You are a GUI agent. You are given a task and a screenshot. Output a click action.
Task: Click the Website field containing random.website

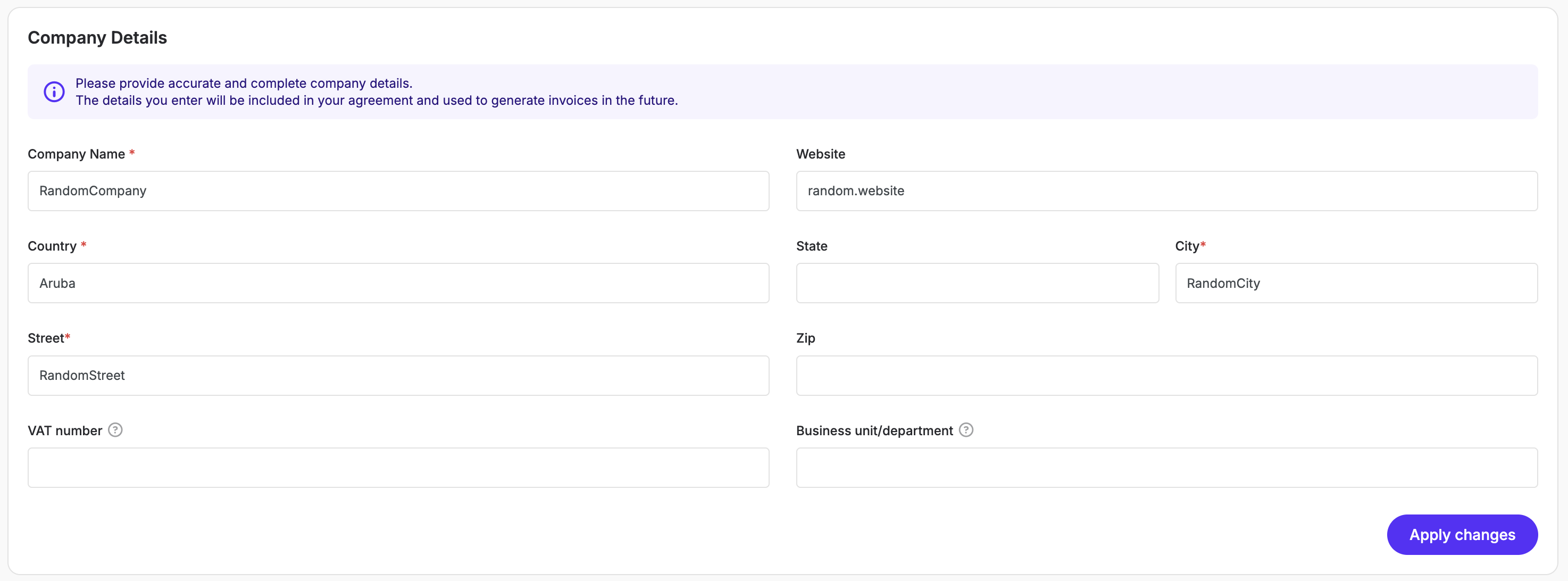[1166, 190]
